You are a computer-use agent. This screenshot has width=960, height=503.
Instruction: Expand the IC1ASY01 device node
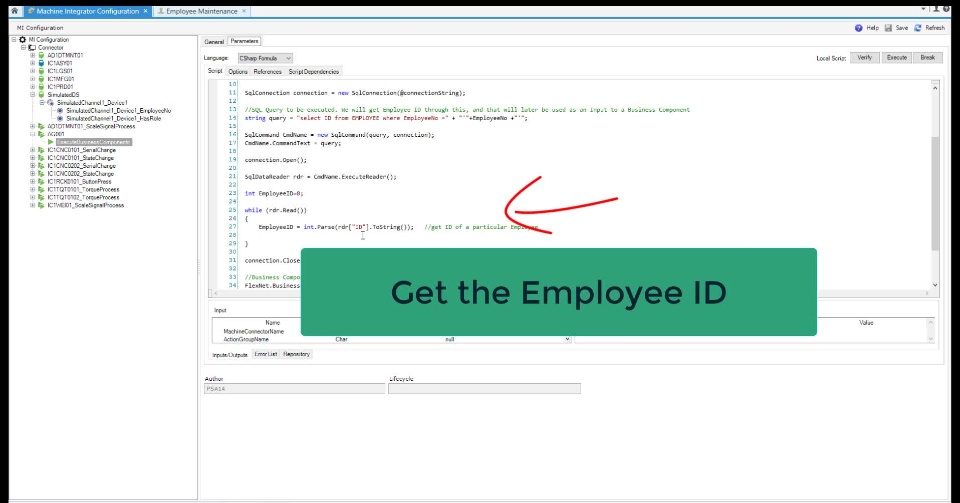pyautogui.click(x=32, y=64)
